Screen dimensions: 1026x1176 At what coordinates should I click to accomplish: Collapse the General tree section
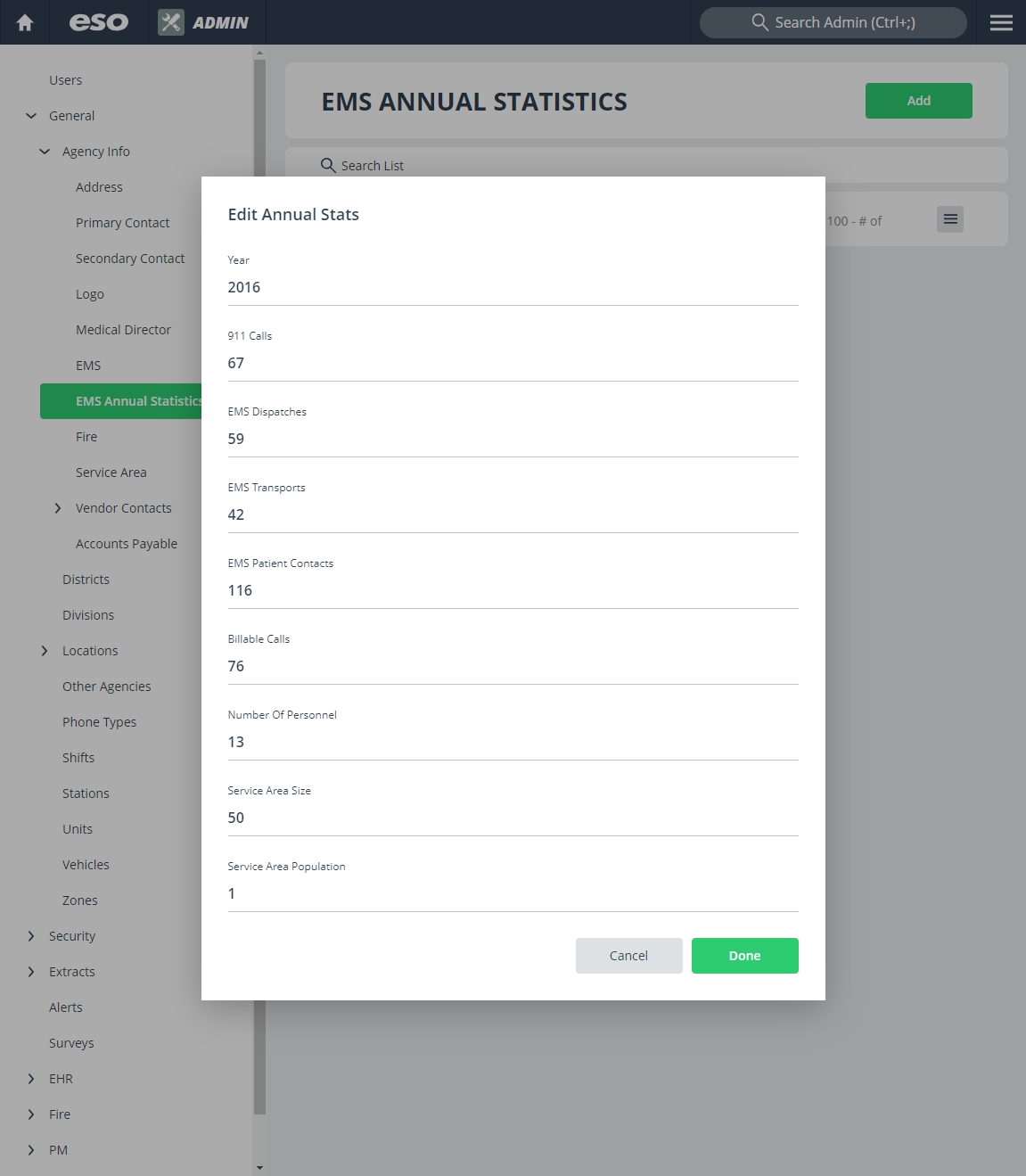pyautogui.click(x=31, y=116)
